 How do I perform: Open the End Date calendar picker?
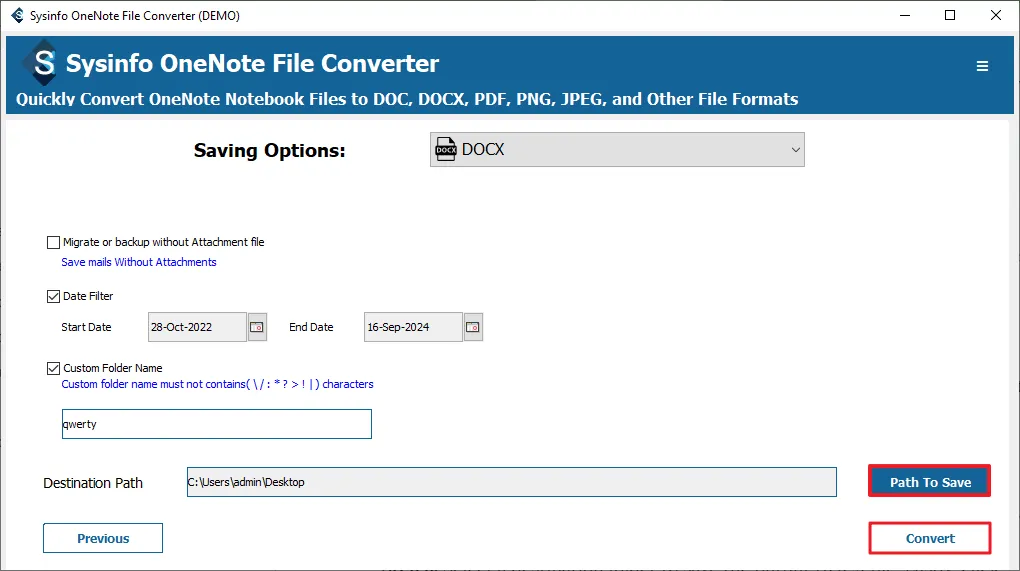[473, 327]
